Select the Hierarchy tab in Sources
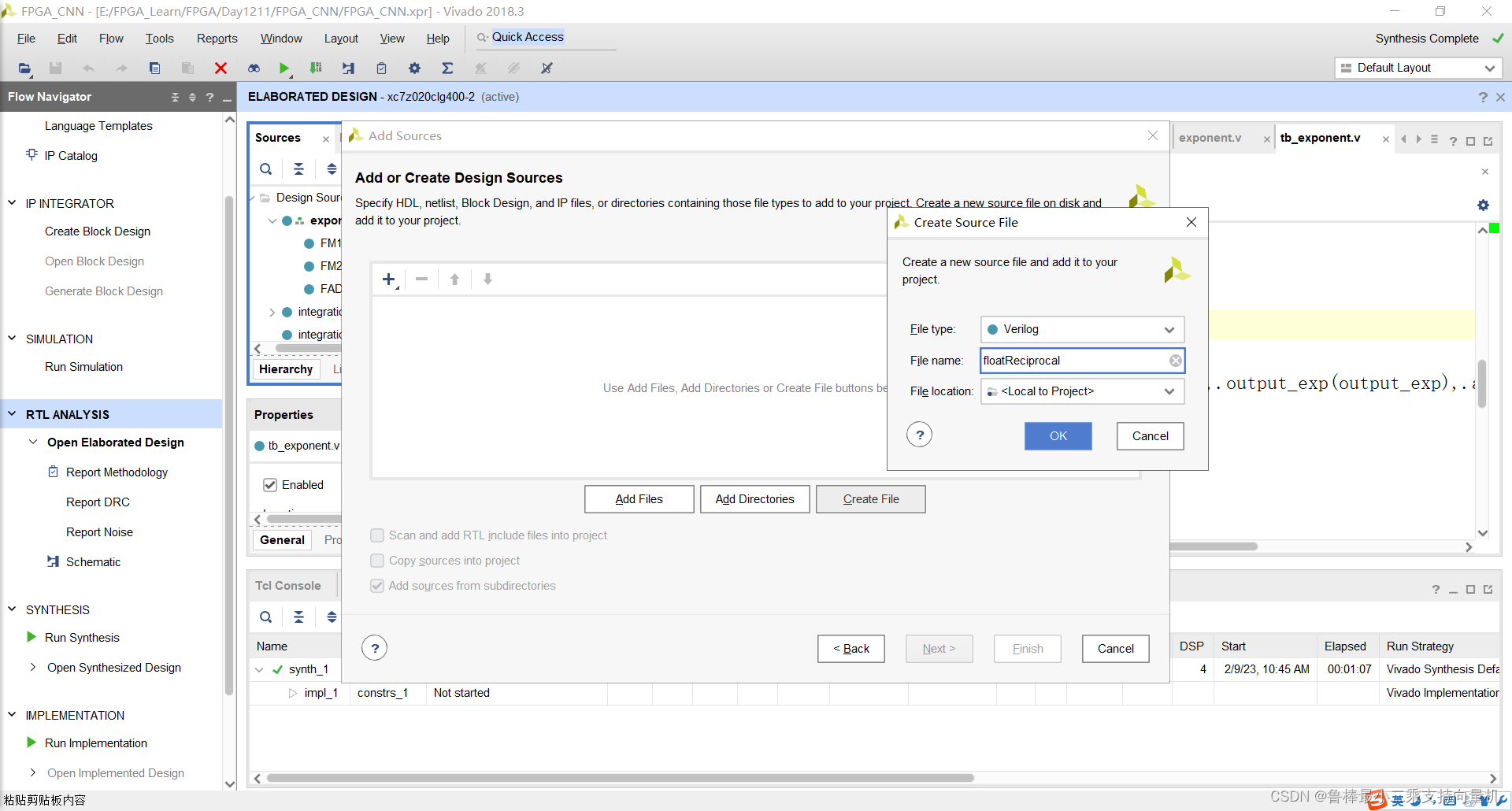 point(286,369)
